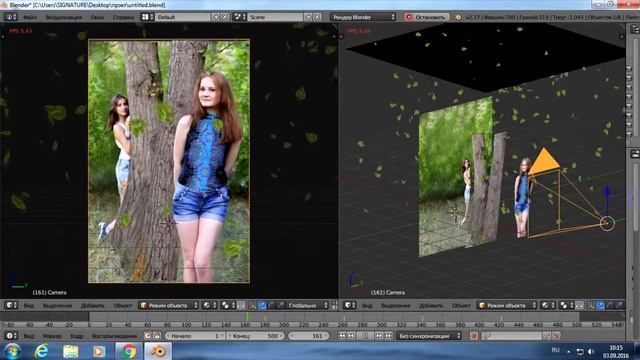Open the scene browse icon
Viewport: 640px width, 360px height.
239,17
